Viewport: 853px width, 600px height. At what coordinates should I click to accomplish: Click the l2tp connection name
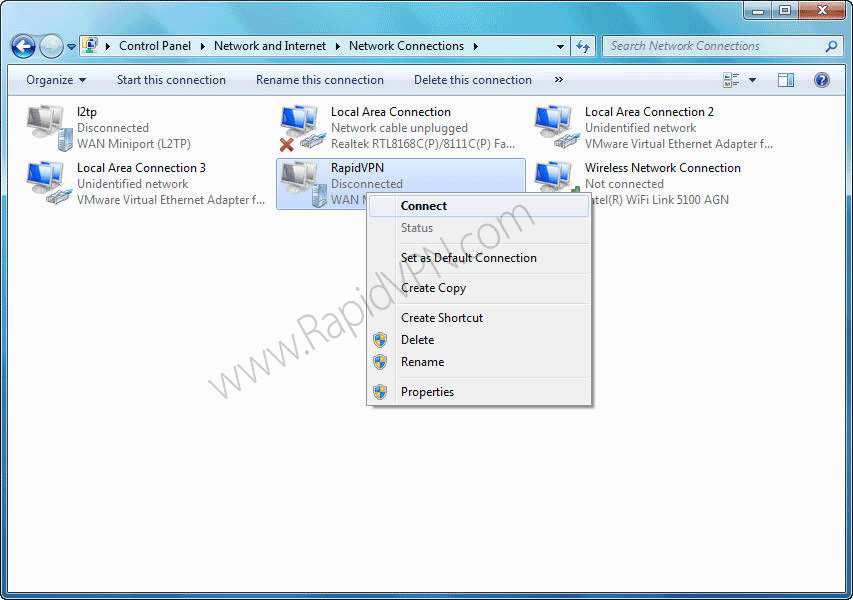(86, 112)
